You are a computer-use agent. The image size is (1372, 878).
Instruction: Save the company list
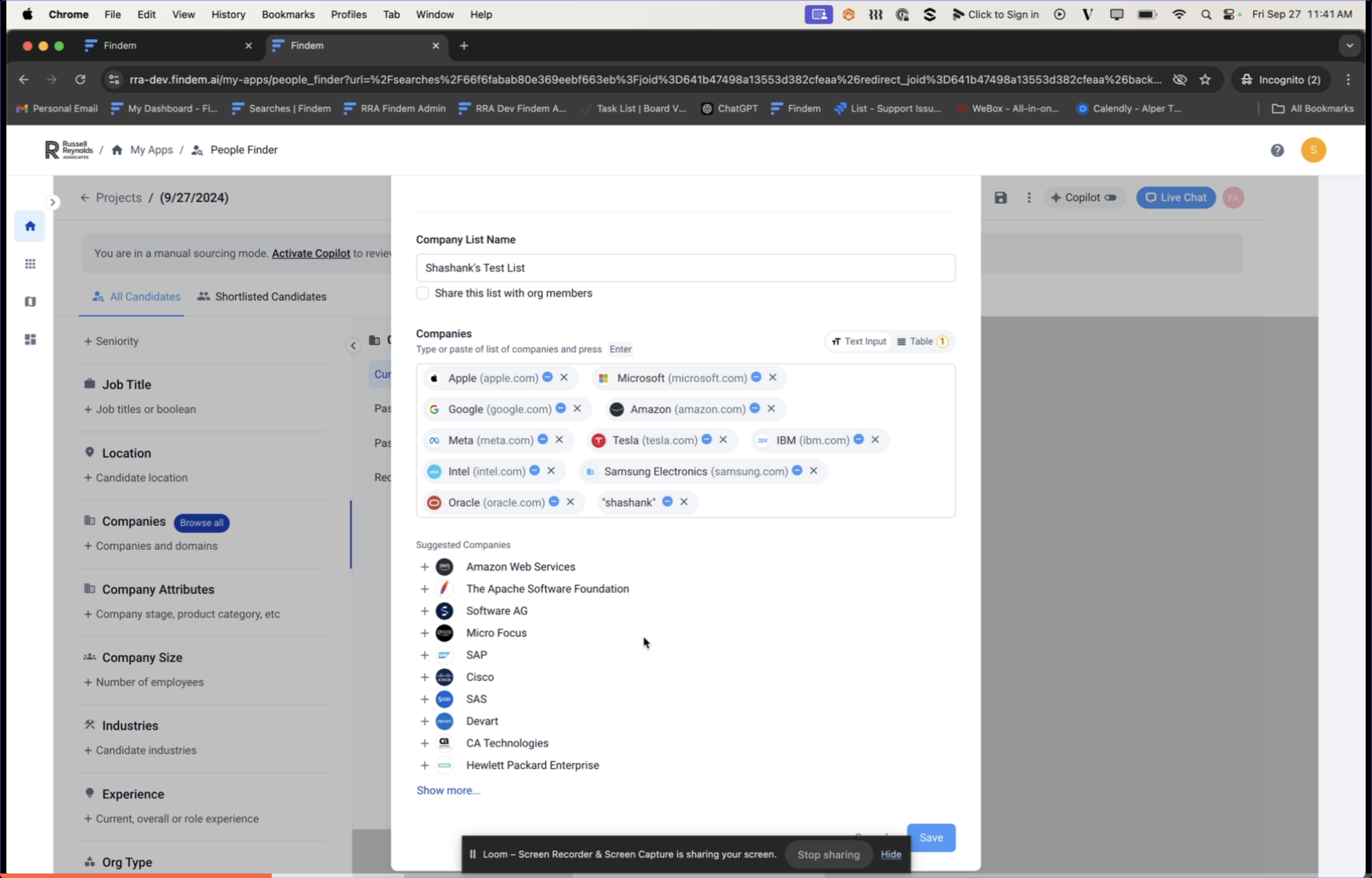pos(931,838)
